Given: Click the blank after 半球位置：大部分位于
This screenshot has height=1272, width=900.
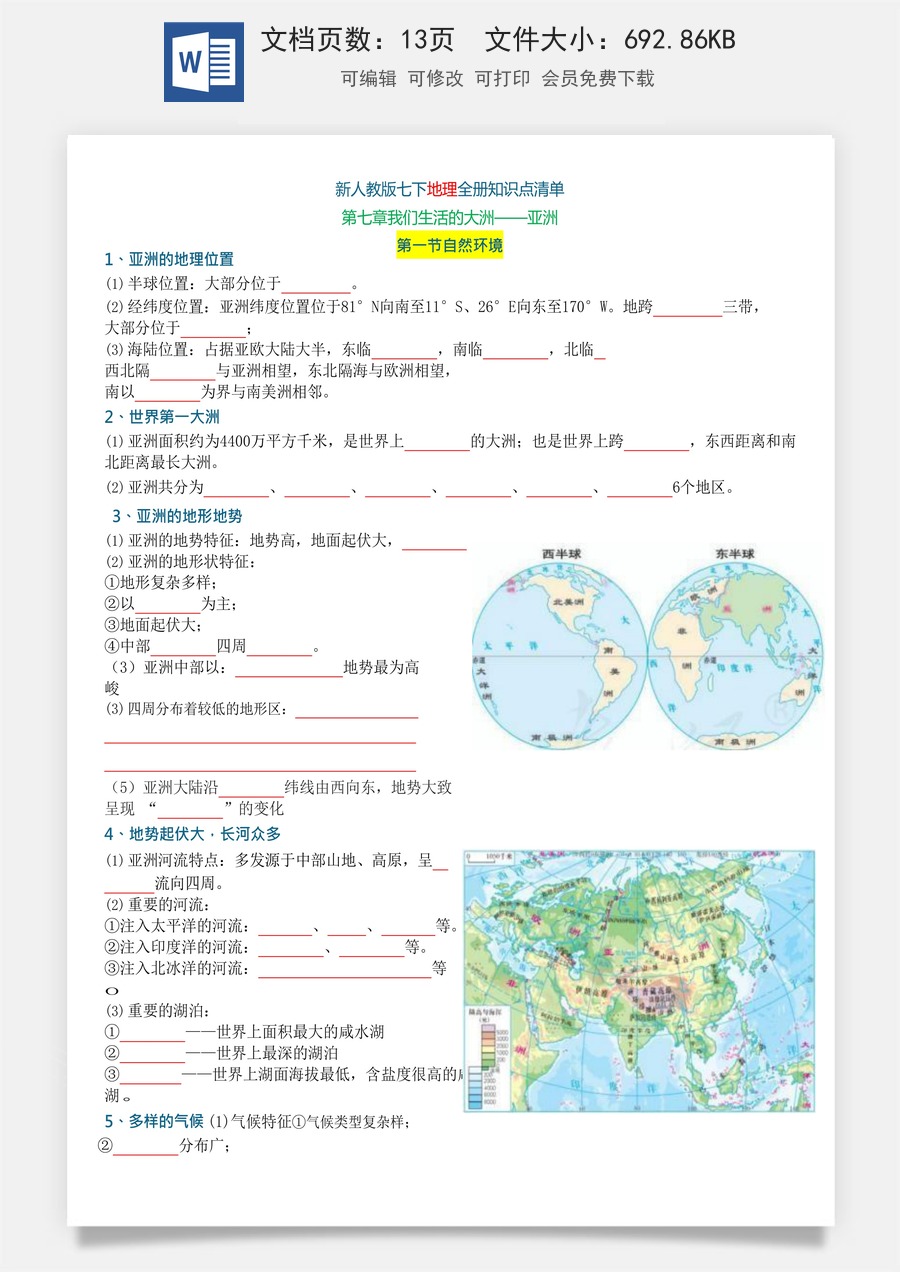Looking at the screenshot, I should 316,285.
